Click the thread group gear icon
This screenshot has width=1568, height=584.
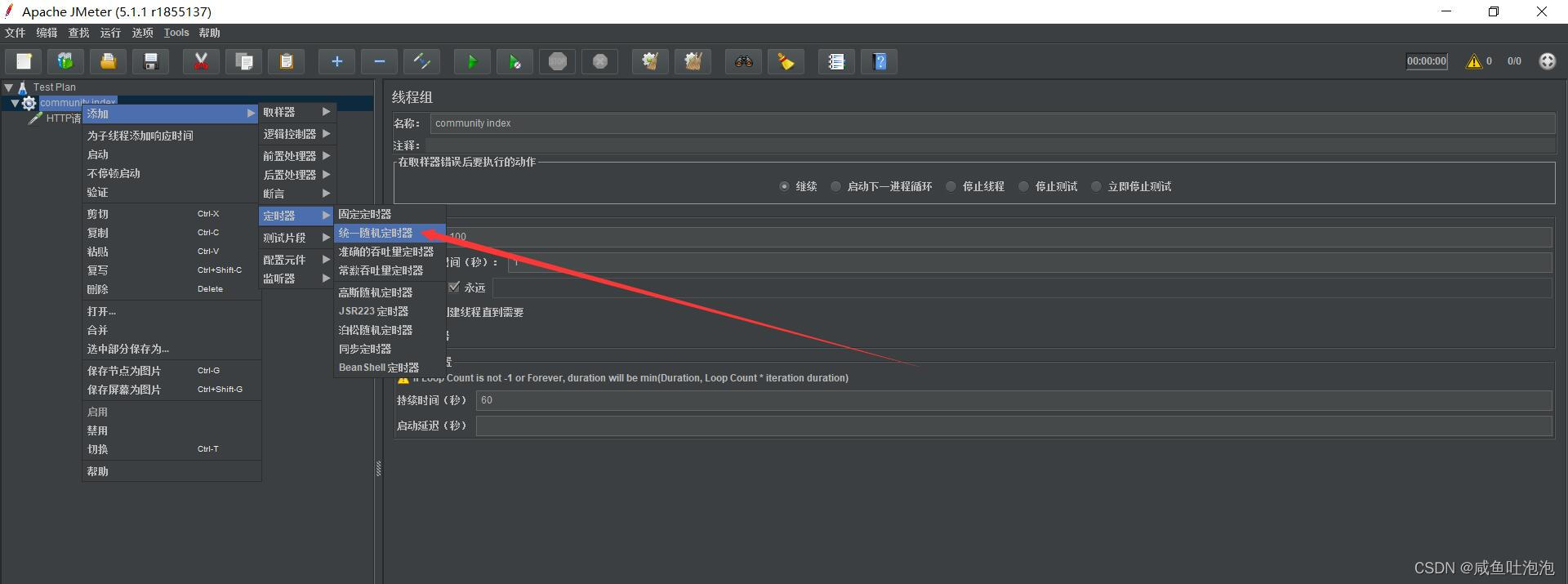pos(29,103)
